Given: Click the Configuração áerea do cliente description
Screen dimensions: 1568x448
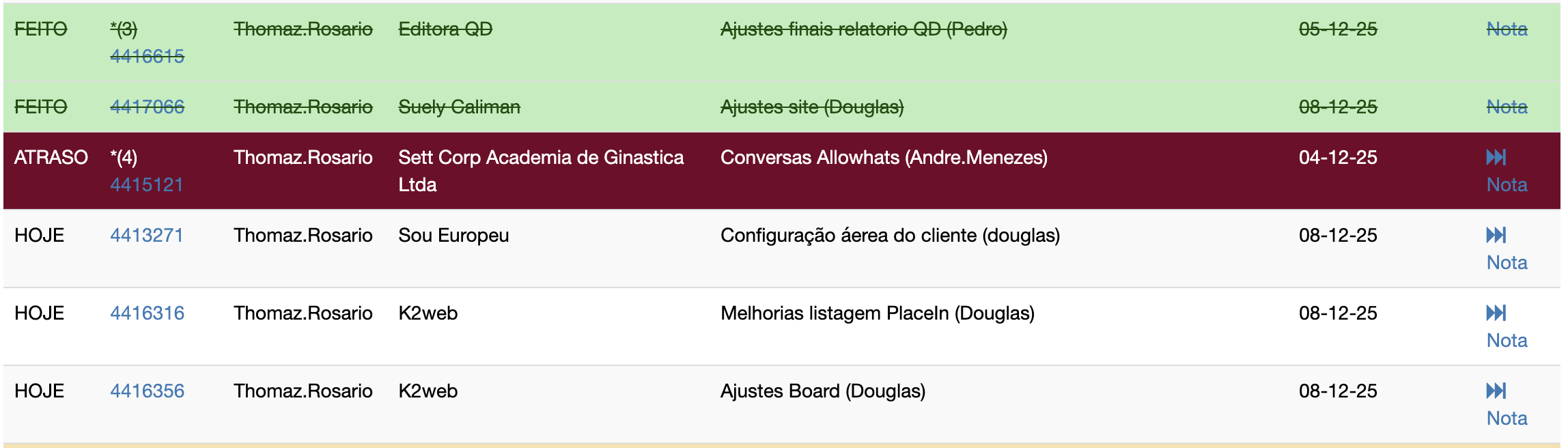Looking at the screenshot, I should tap(889, 236).
